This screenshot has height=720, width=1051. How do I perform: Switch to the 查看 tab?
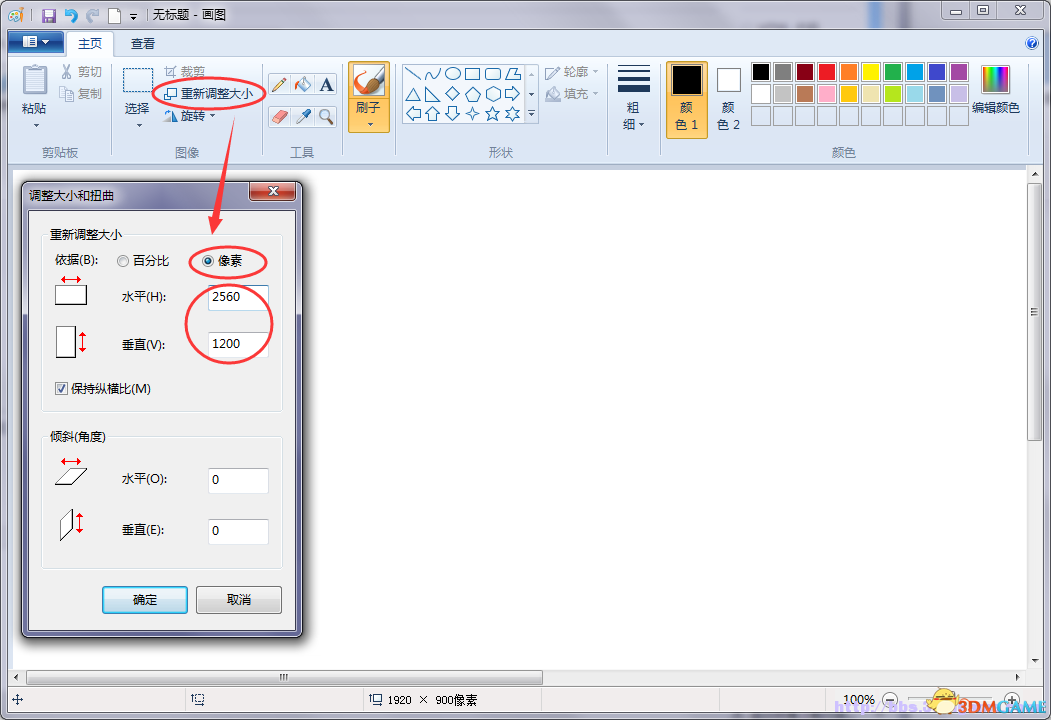[142, 44]
